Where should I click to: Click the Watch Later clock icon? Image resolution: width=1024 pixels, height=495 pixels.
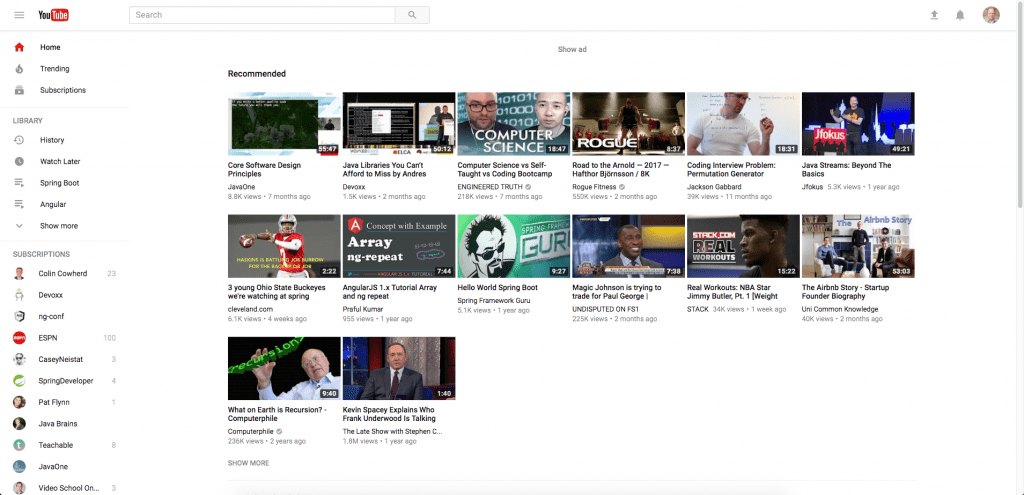(x=19, y=161)
